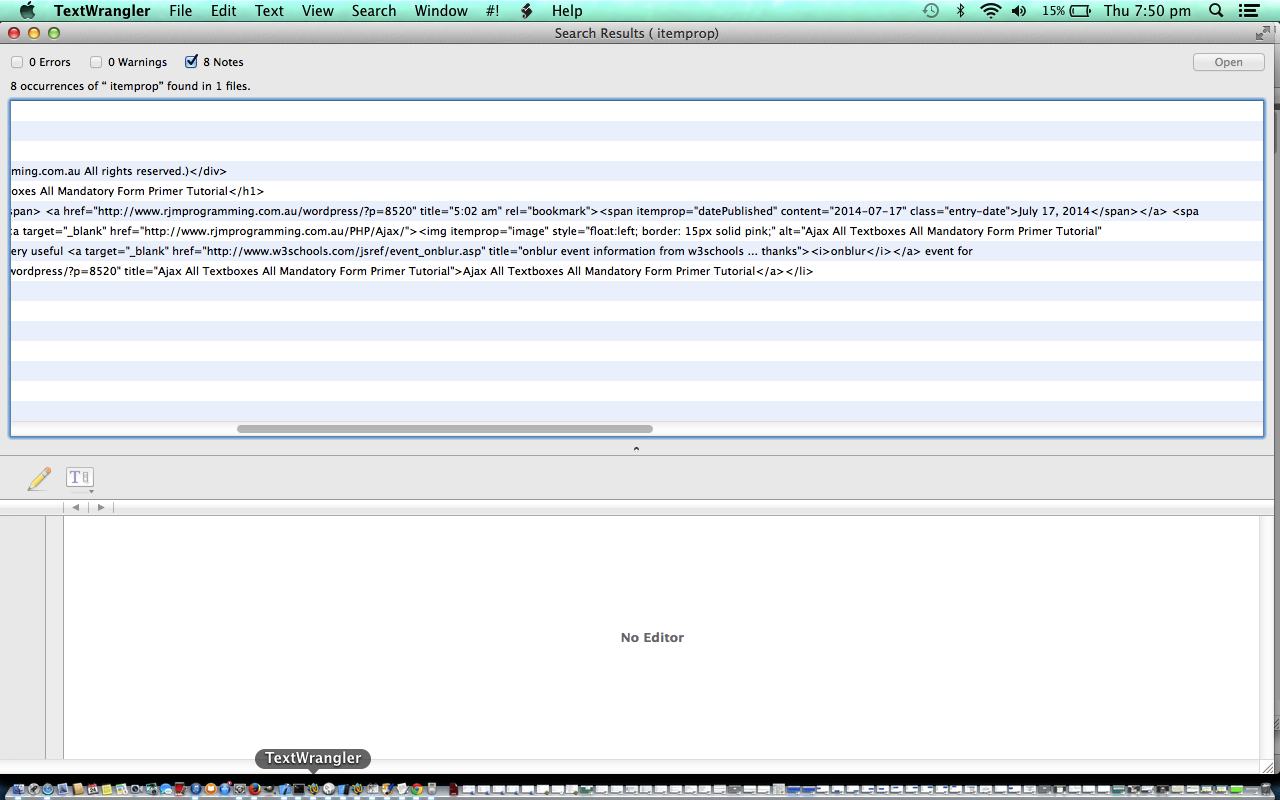This screenshot has height=800, width=1280.
Task: Click the pencil document-state icon
Action: [x=39, y=478]
